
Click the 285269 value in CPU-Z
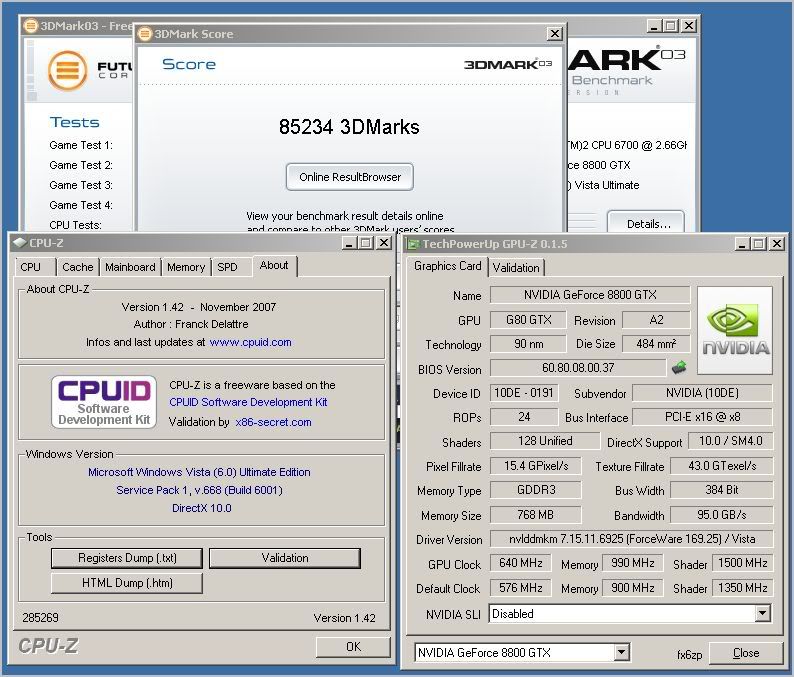(x=40, y=618)
